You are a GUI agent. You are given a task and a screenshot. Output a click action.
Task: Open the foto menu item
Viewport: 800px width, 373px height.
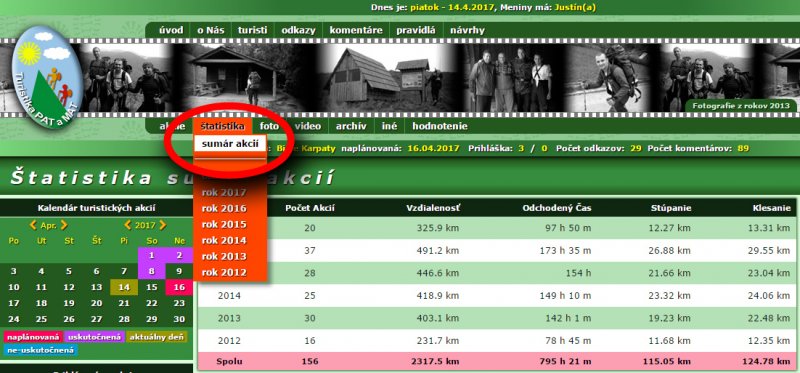269,126
